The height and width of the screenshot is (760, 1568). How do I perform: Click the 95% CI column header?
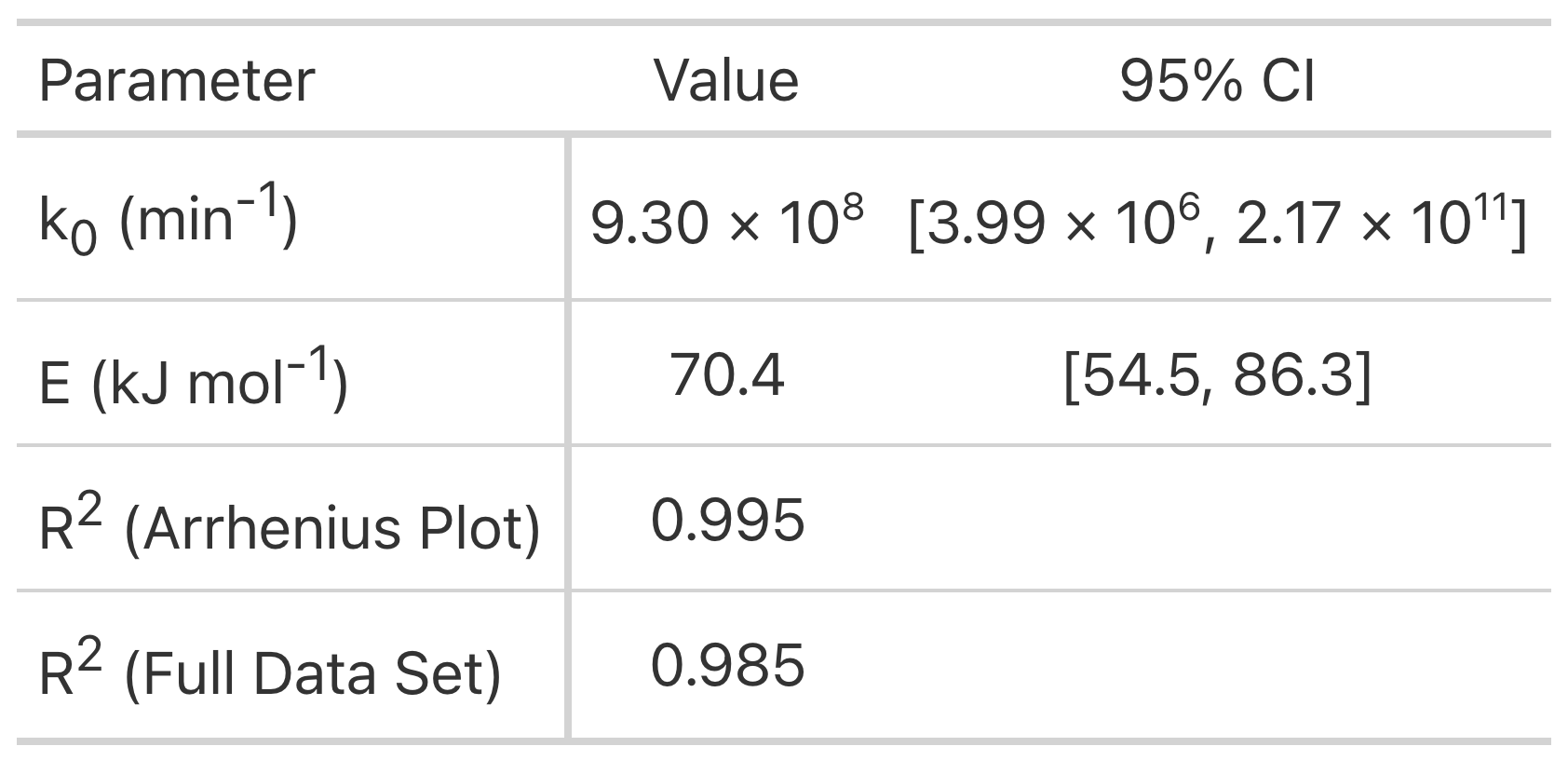tap(1218, 81)
